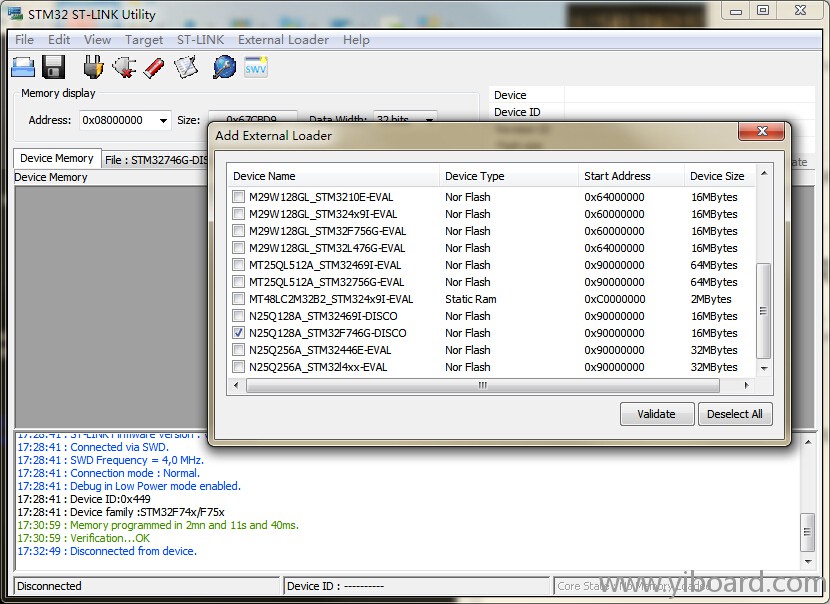Screen dimensions: 830x604
Task: Open the SWV serial wire viewer icon
Action: (256, 67)
